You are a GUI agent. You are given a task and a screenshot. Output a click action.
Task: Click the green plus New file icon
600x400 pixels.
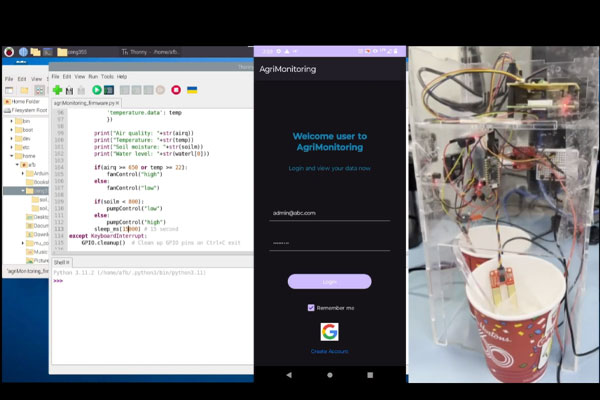pos(57,90)
